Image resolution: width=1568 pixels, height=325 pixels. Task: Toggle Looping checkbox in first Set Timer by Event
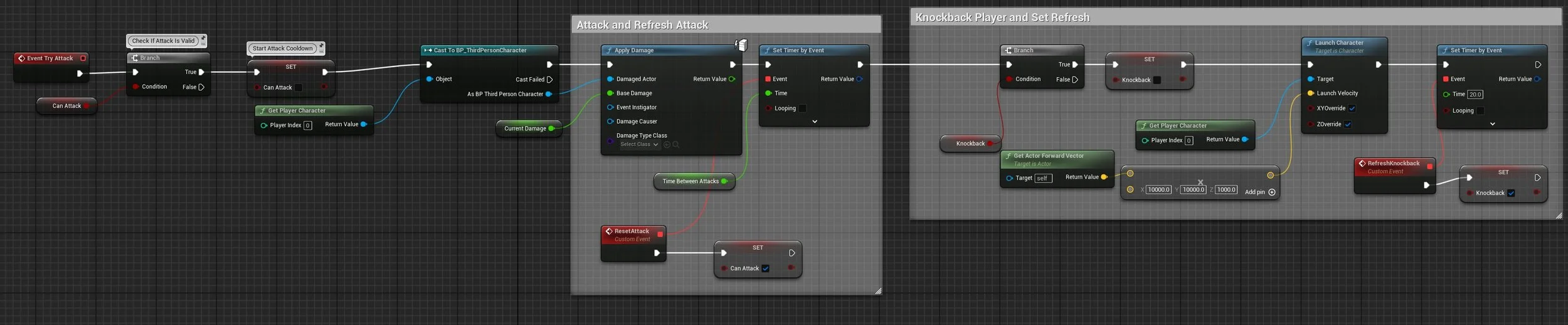(x=802, y=109)
